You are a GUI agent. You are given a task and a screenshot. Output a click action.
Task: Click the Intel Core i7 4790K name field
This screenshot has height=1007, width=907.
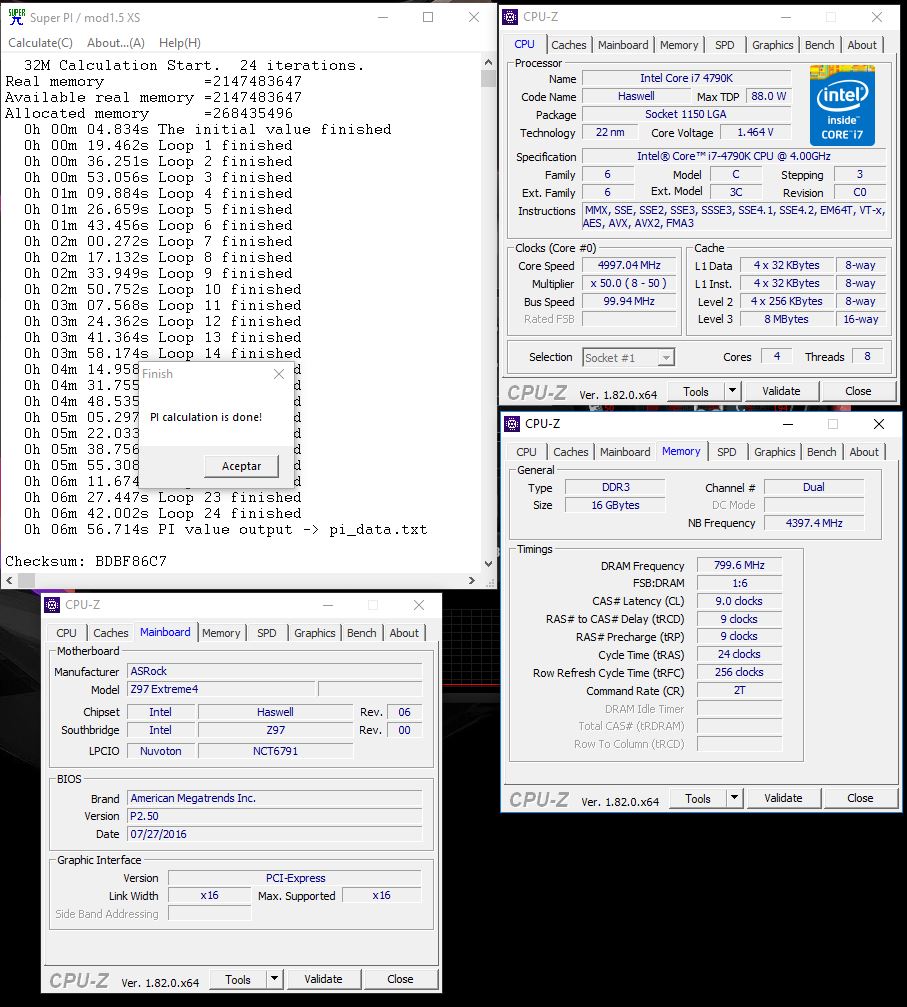point(686,78)
